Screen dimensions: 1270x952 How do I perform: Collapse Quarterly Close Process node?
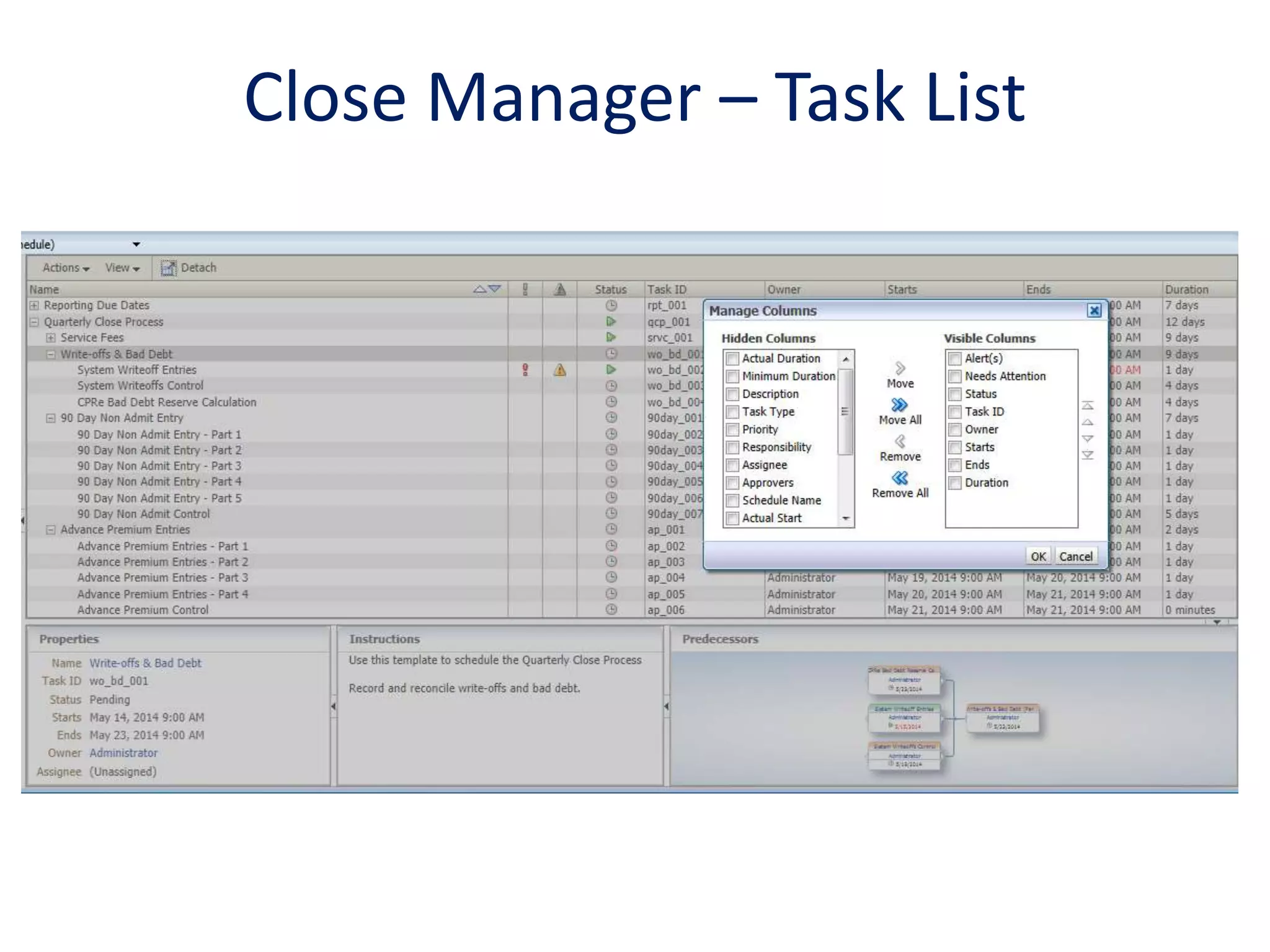pyautogui.click(x=34, y=322)
